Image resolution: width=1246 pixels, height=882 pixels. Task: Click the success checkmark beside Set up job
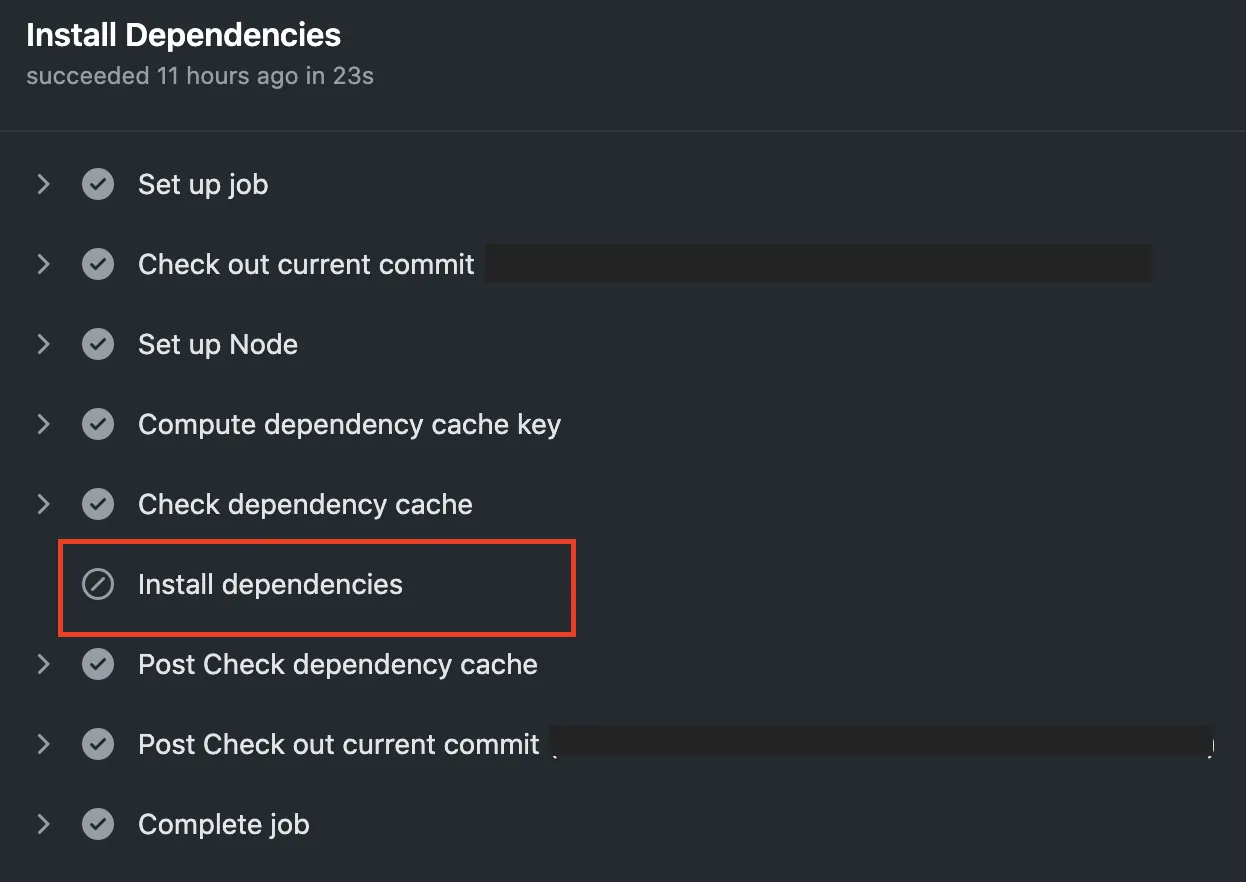98,185
